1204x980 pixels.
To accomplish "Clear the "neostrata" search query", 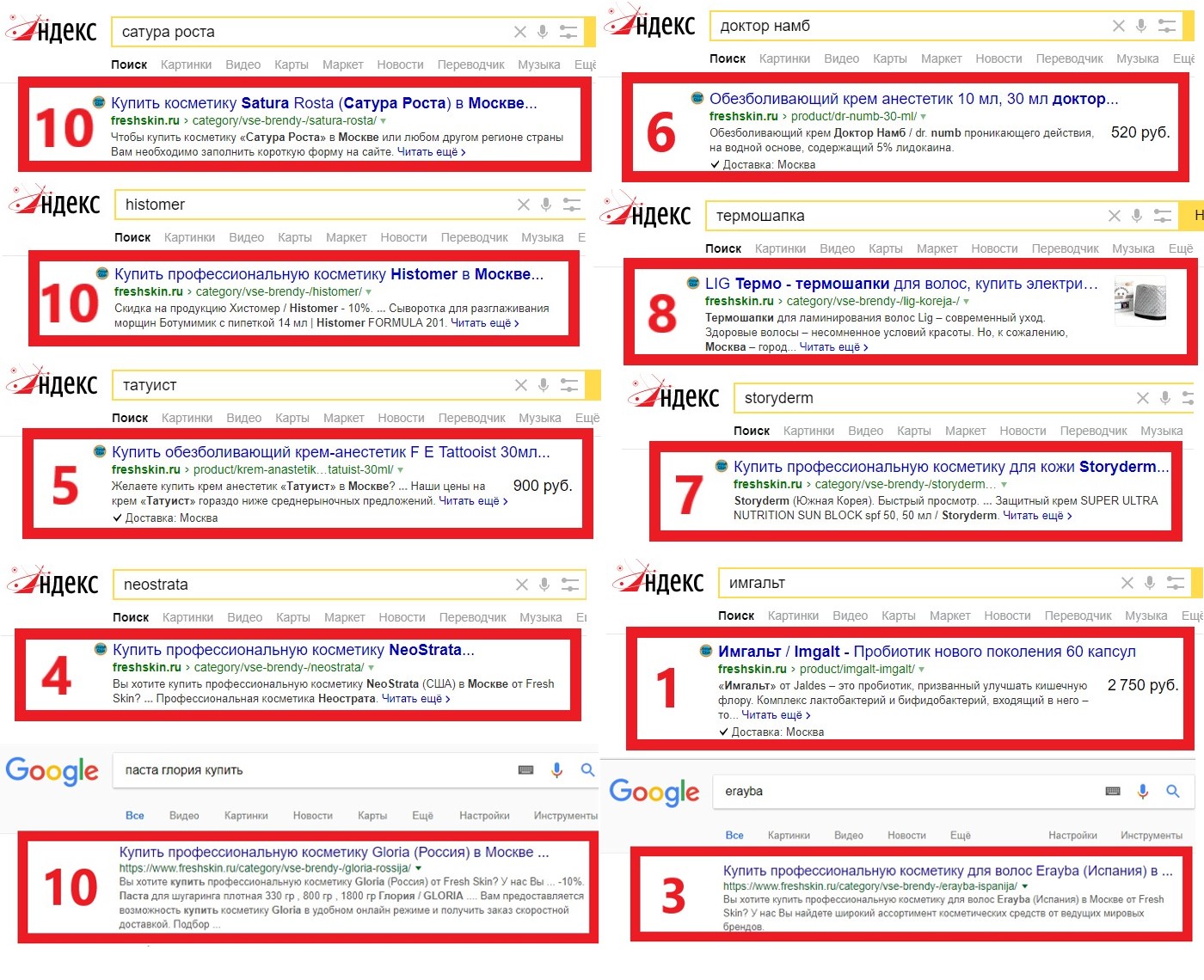I will [522, 585].
